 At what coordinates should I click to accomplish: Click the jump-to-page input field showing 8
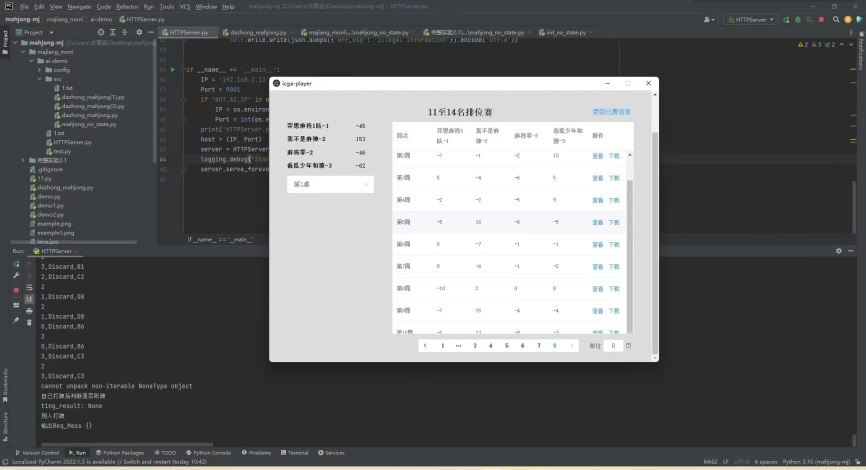[613, 346]
